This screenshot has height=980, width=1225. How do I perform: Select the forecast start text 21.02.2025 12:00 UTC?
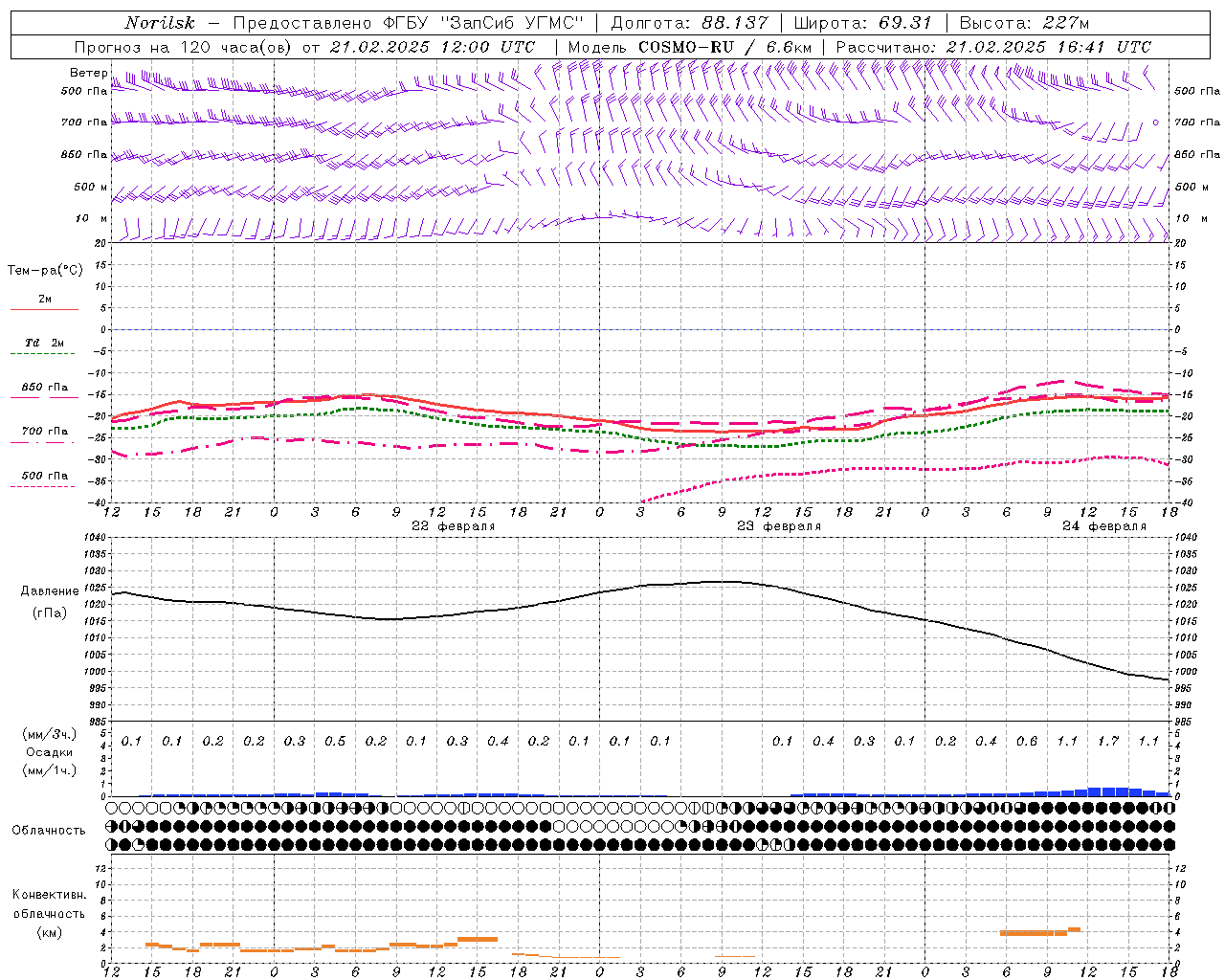click(x=433, y=46)
